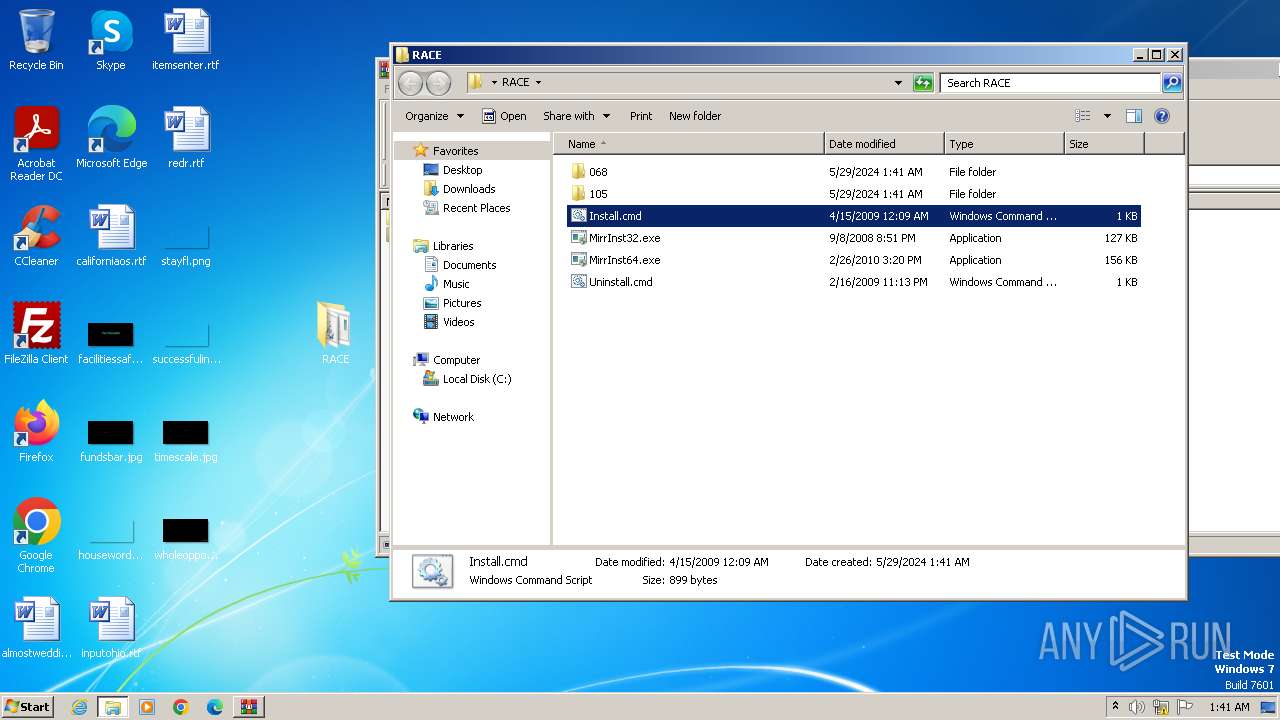Sort by Name column header
Screen dimensions: 1280x720
(690, 144)
